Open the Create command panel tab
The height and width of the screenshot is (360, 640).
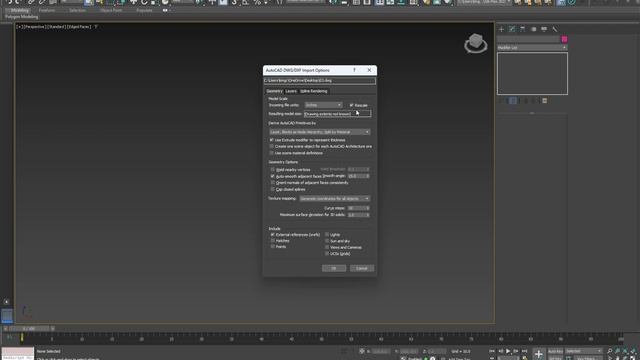click(x=501, y=29)
